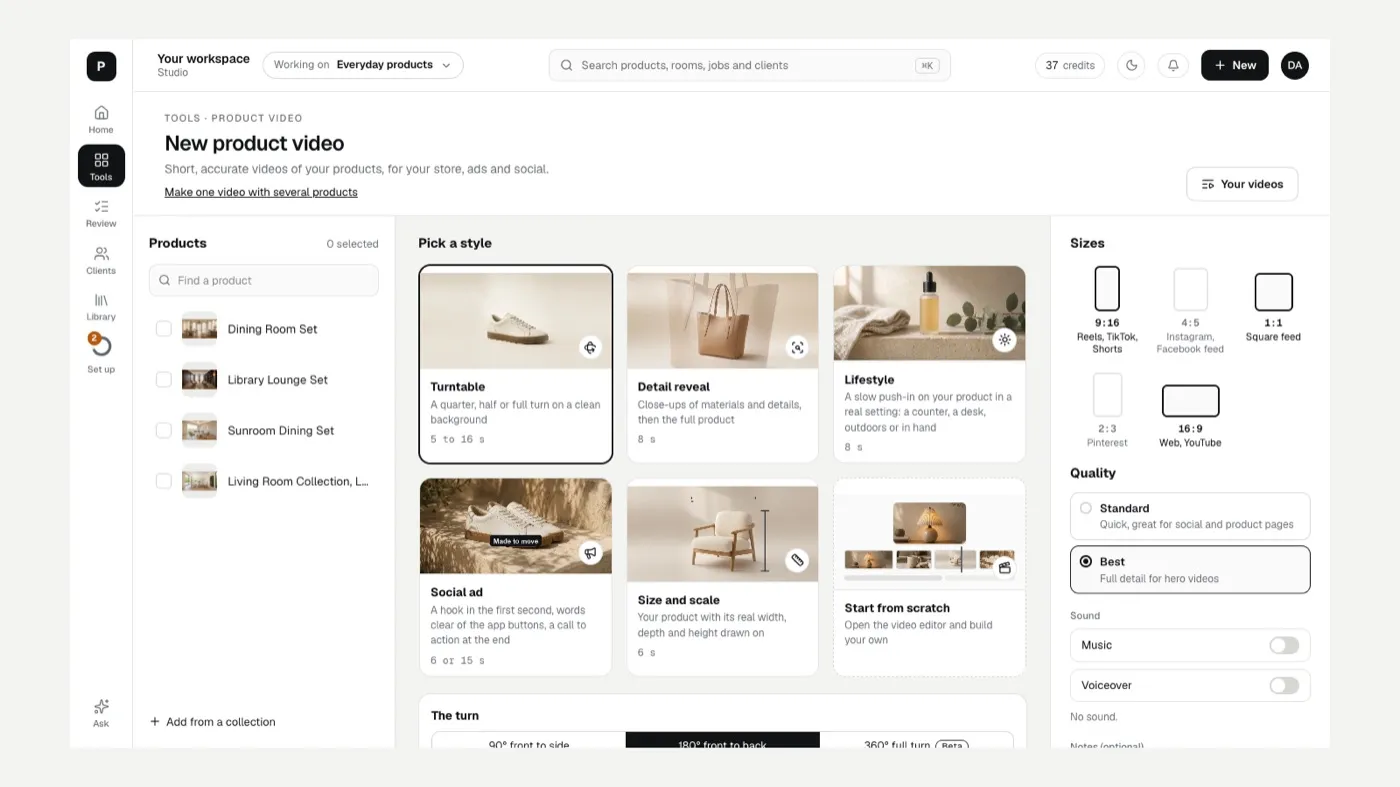1400x787 pixels.
Task: Open the Set up progress icon
Action: tap(101, 354)
